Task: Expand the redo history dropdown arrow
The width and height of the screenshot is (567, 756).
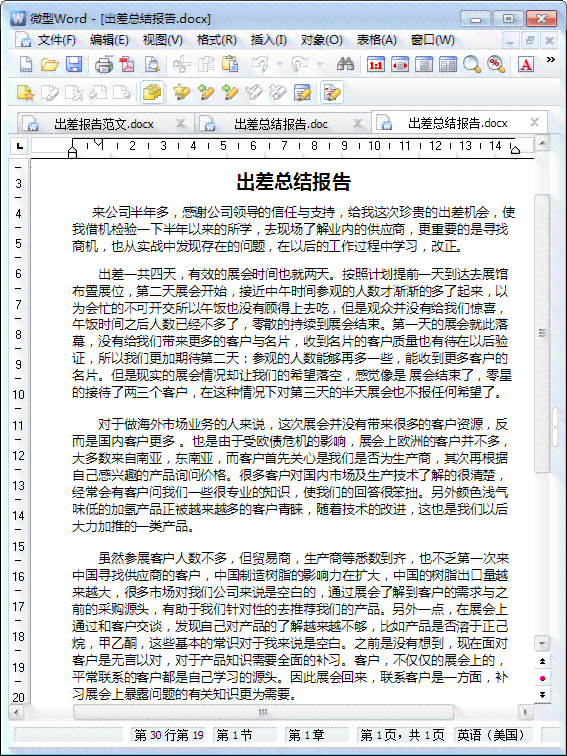Action: coord(319,64)
